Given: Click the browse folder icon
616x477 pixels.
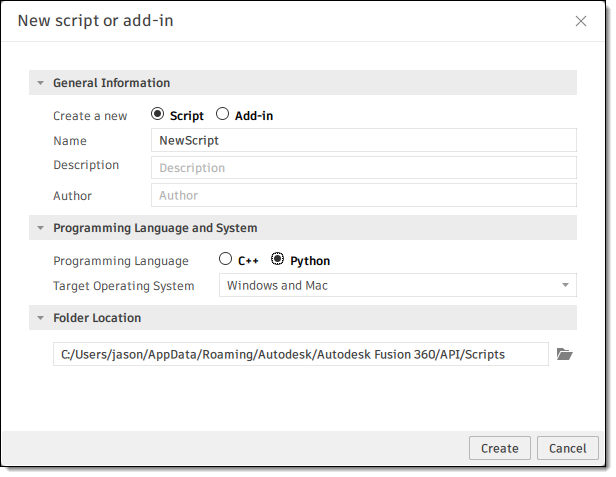Looking at the screenshot, I should 564,354.
